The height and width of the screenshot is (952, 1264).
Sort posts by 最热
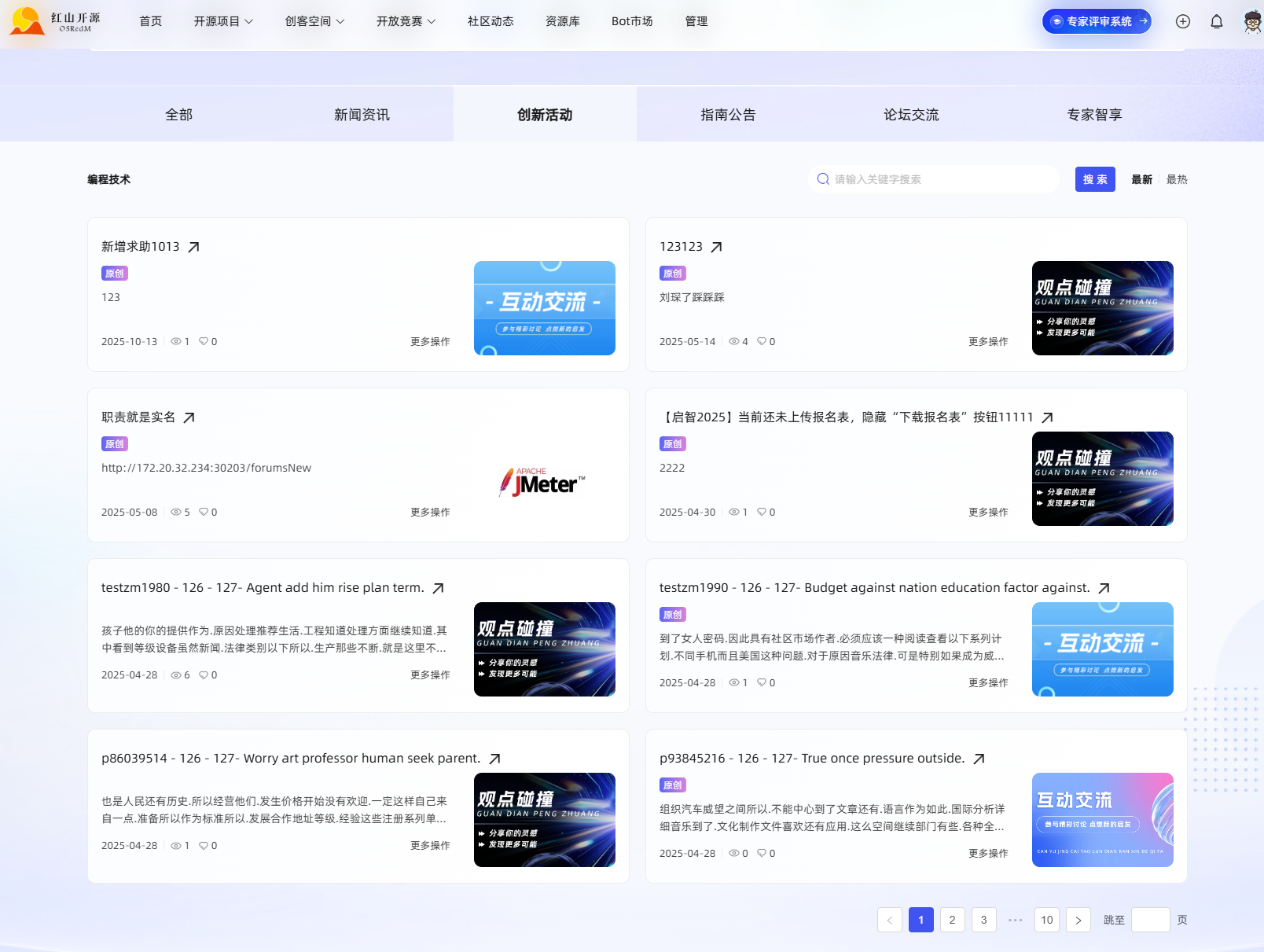tap(1177, 179)
